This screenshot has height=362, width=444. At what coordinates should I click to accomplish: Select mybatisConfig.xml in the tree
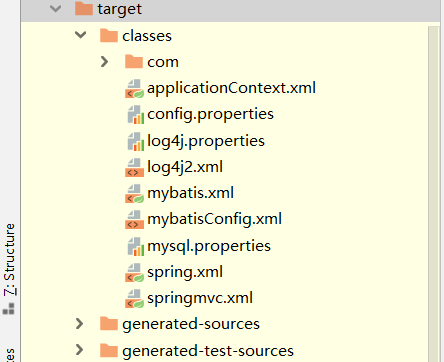click(x=214, y=220)
